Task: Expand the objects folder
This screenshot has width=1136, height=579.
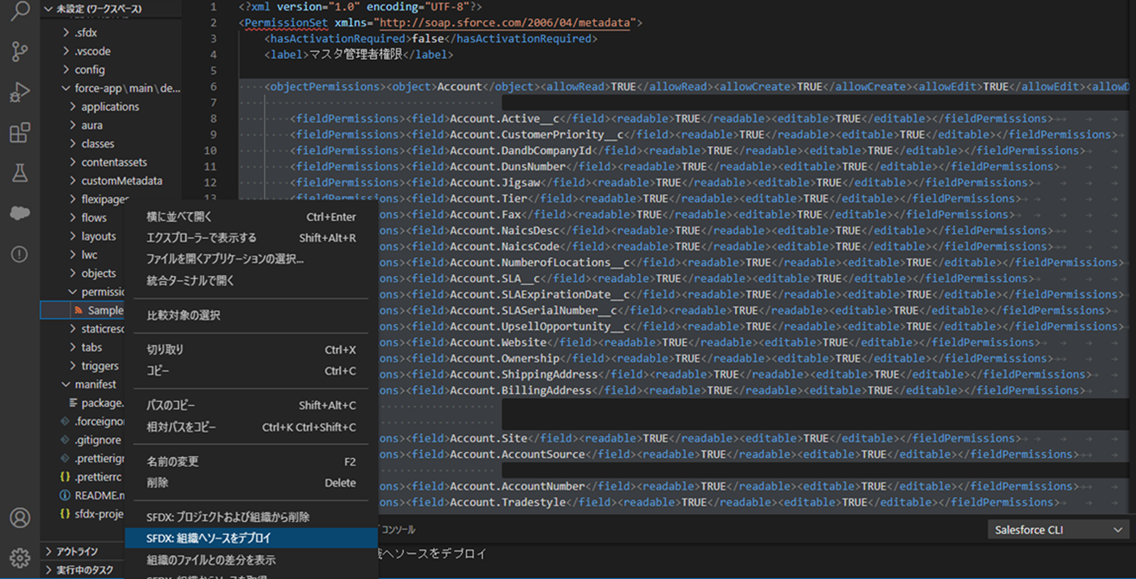Action: pos(73,273)
